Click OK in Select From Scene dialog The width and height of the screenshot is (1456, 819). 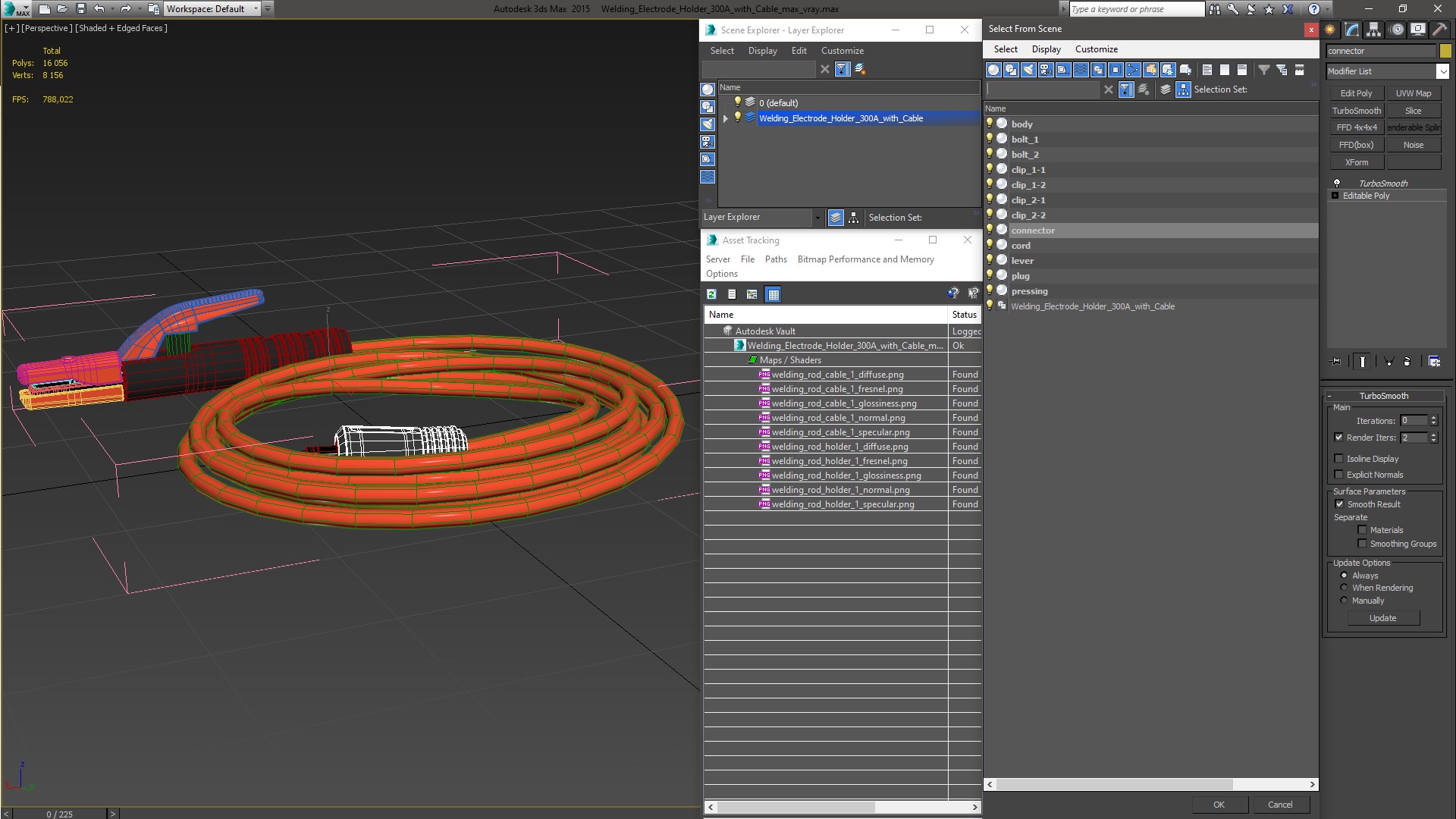tap(1219, 805)
